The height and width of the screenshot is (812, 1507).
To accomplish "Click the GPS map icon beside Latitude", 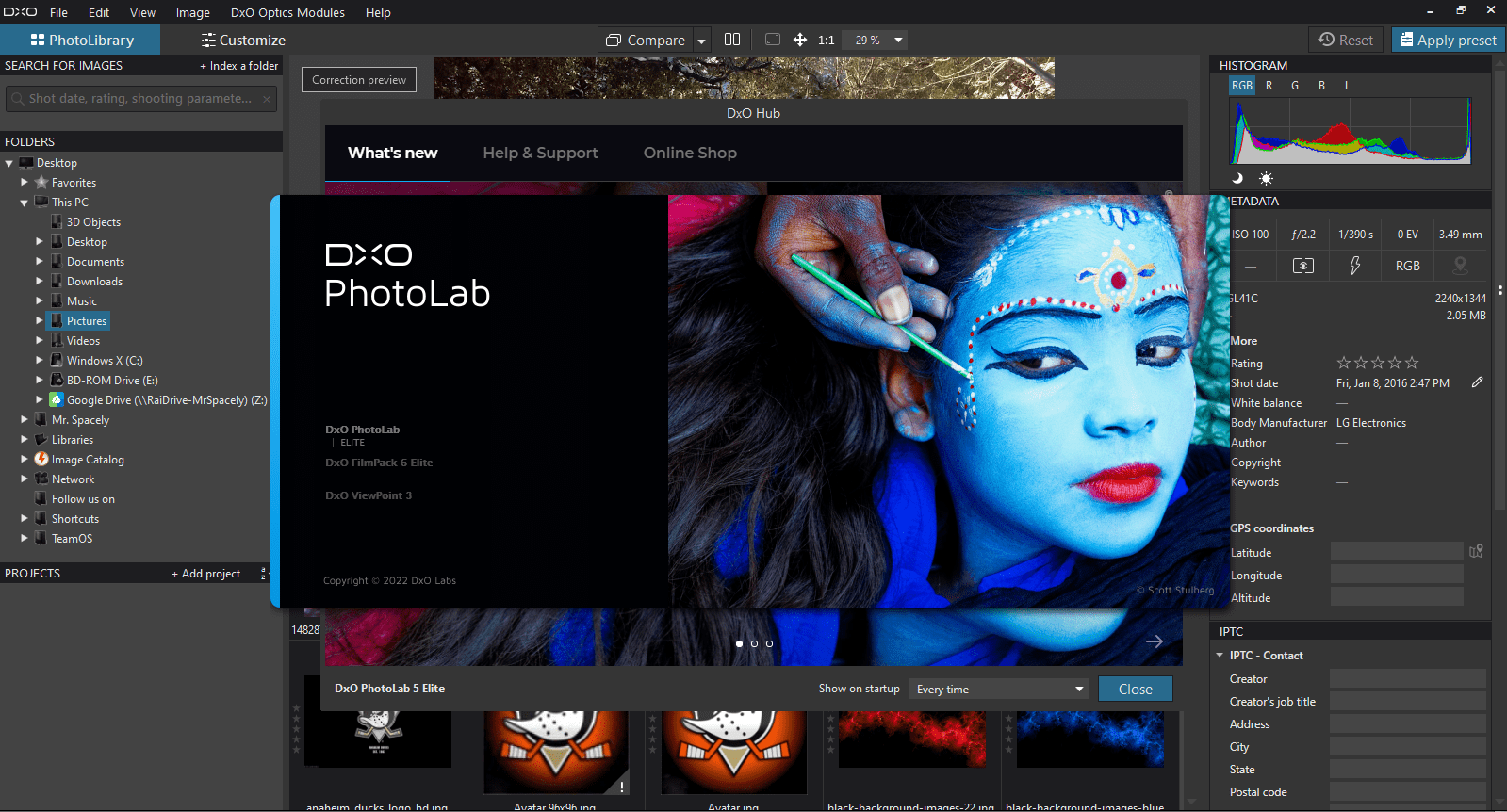I will click(x=1476, y=551).
